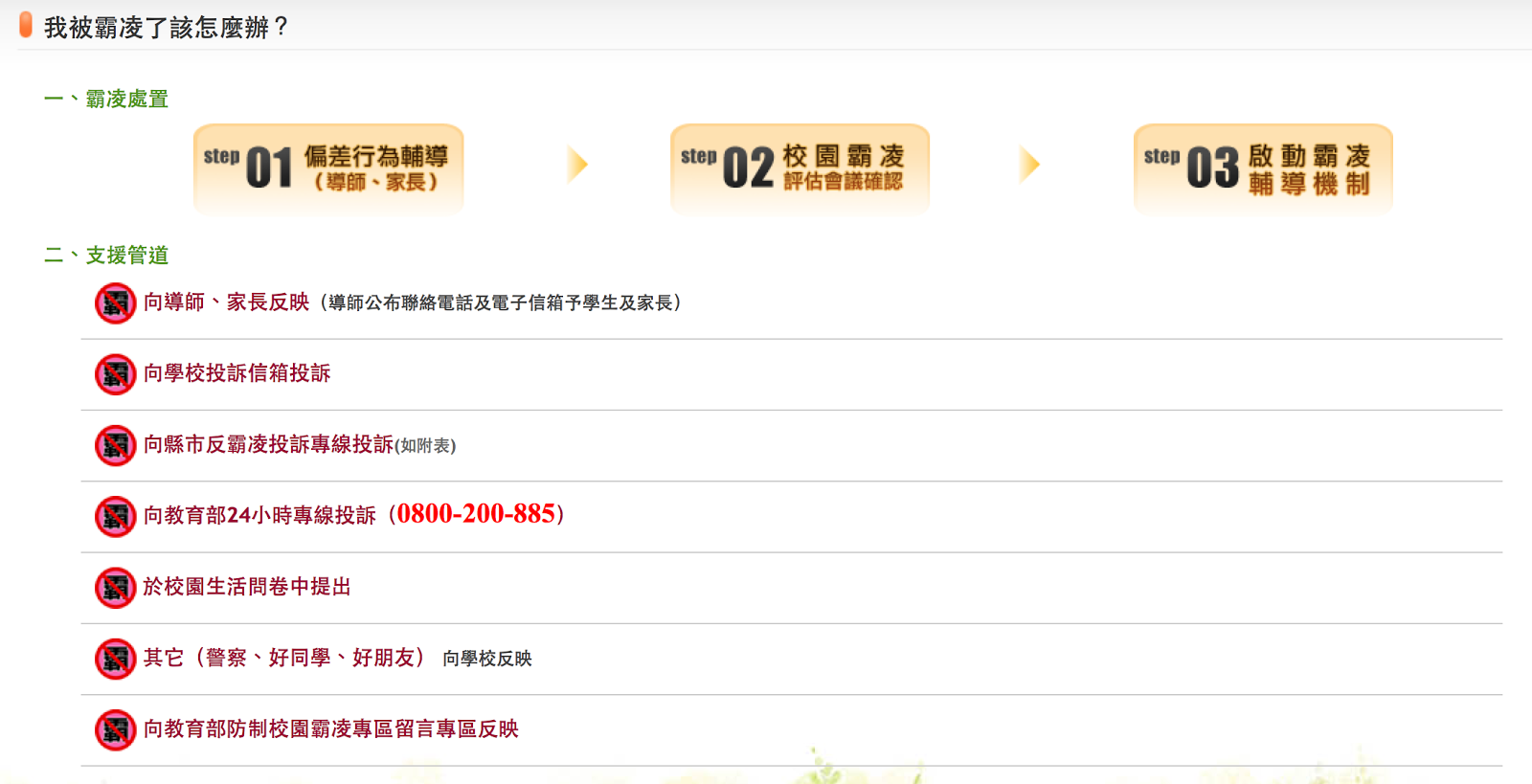Select the step 02 校園霸凌評估會議確認 box
The height and width of the screenshot is (784, 1532).
point(800,168)
